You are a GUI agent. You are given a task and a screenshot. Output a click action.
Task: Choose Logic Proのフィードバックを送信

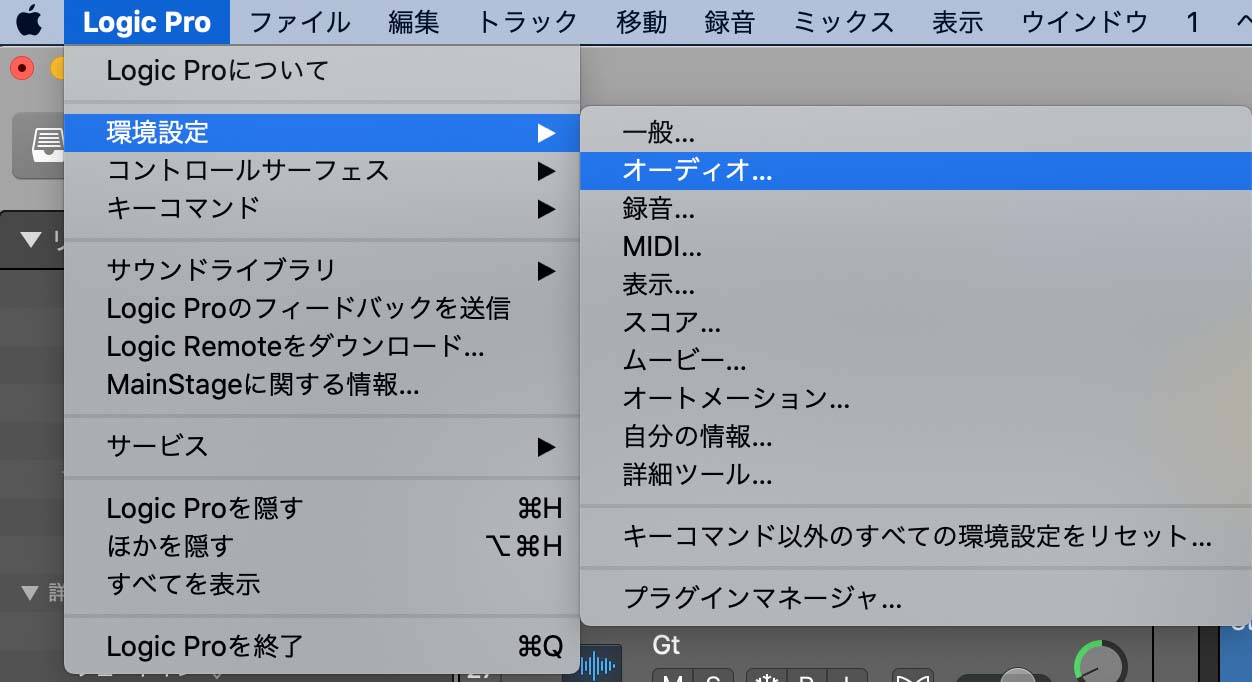322,308
